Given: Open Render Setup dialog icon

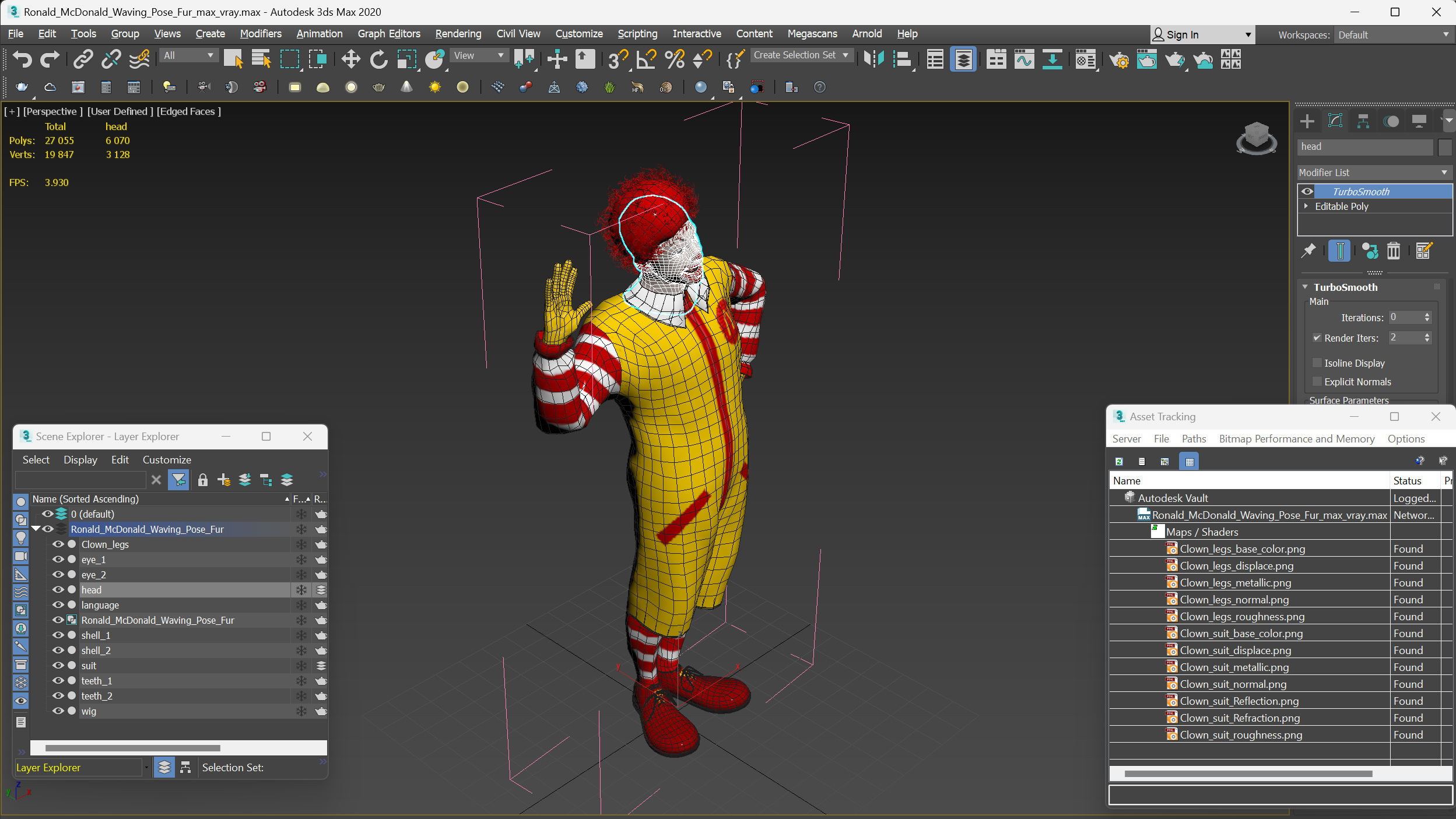Looking at the screenshot, I should click(x=1119, y=59).
